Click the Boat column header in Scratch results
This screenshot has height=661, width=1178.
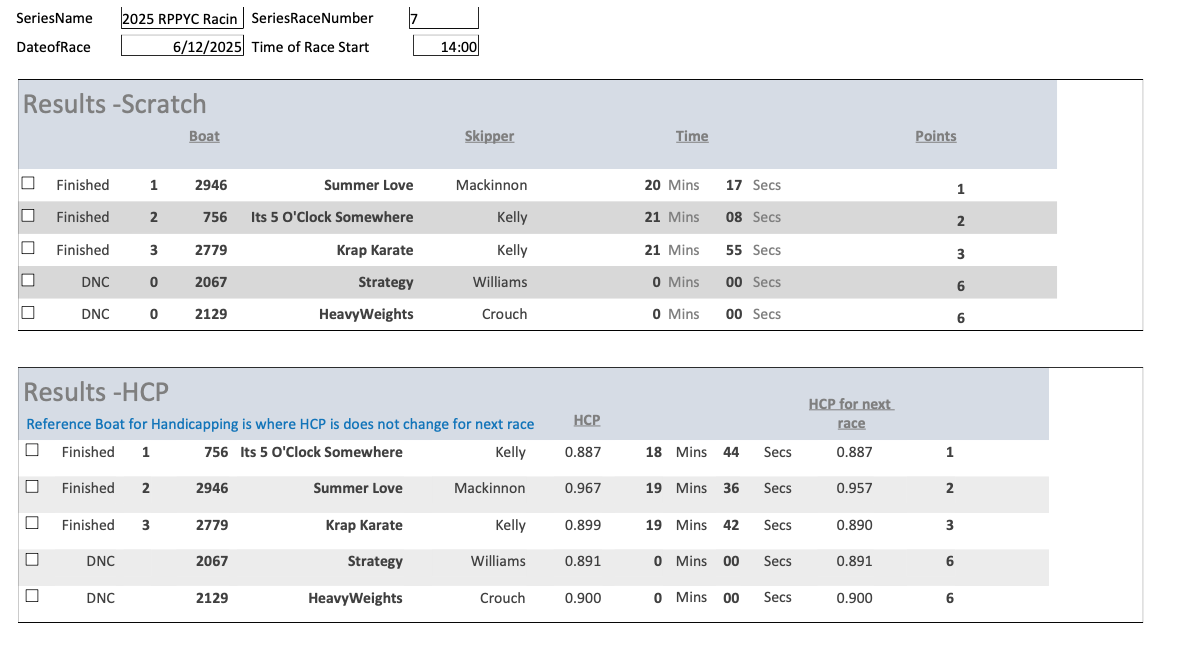point(204,136)
